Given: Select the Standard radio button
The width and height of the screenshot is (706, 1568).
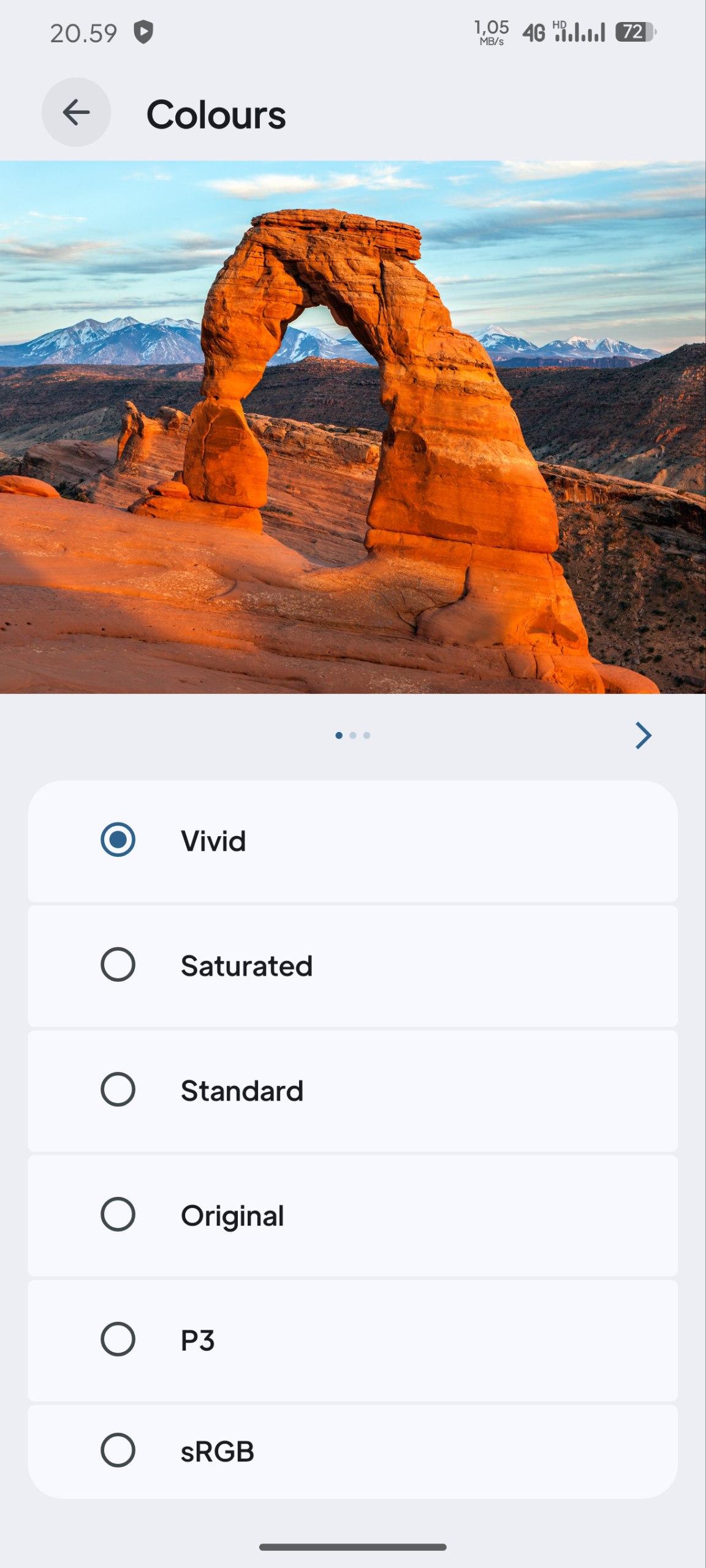Looking at the screenshot, I should (x=118, y=1090).
